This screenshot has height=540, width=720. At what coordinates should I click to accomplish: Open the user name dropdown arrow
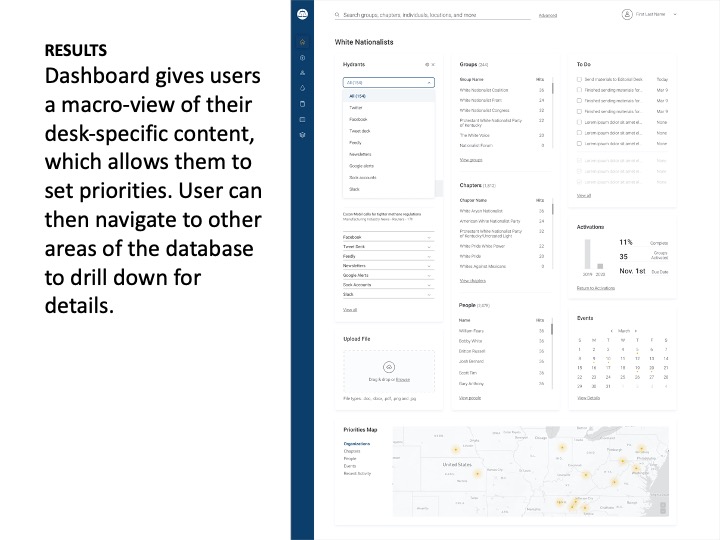675,15
